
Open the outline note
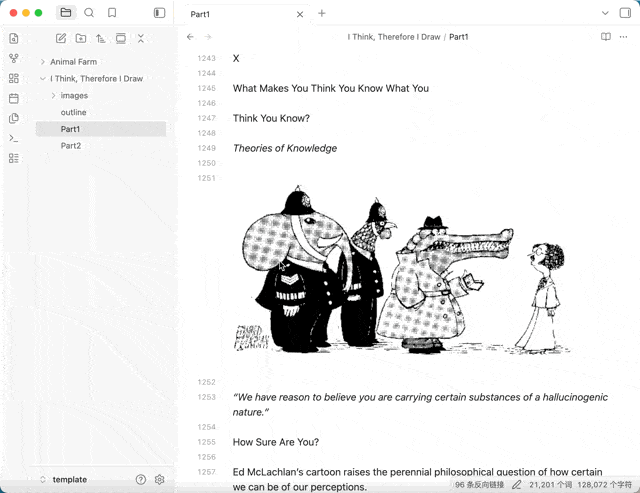click(x=73, y=112)
